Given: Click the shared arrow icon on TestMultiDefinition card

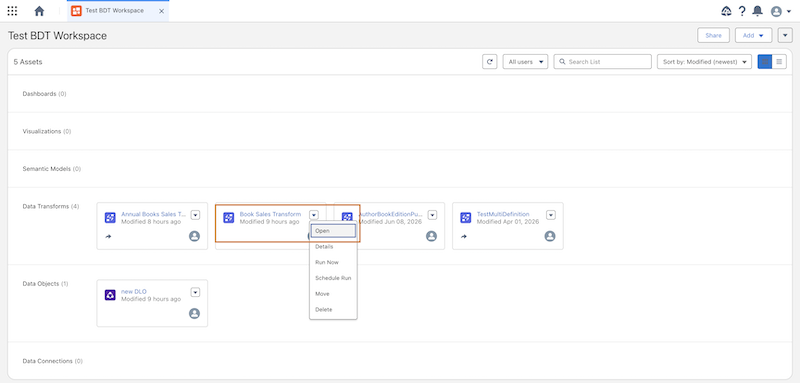Looking at the screenshot, I should (464, 237).
